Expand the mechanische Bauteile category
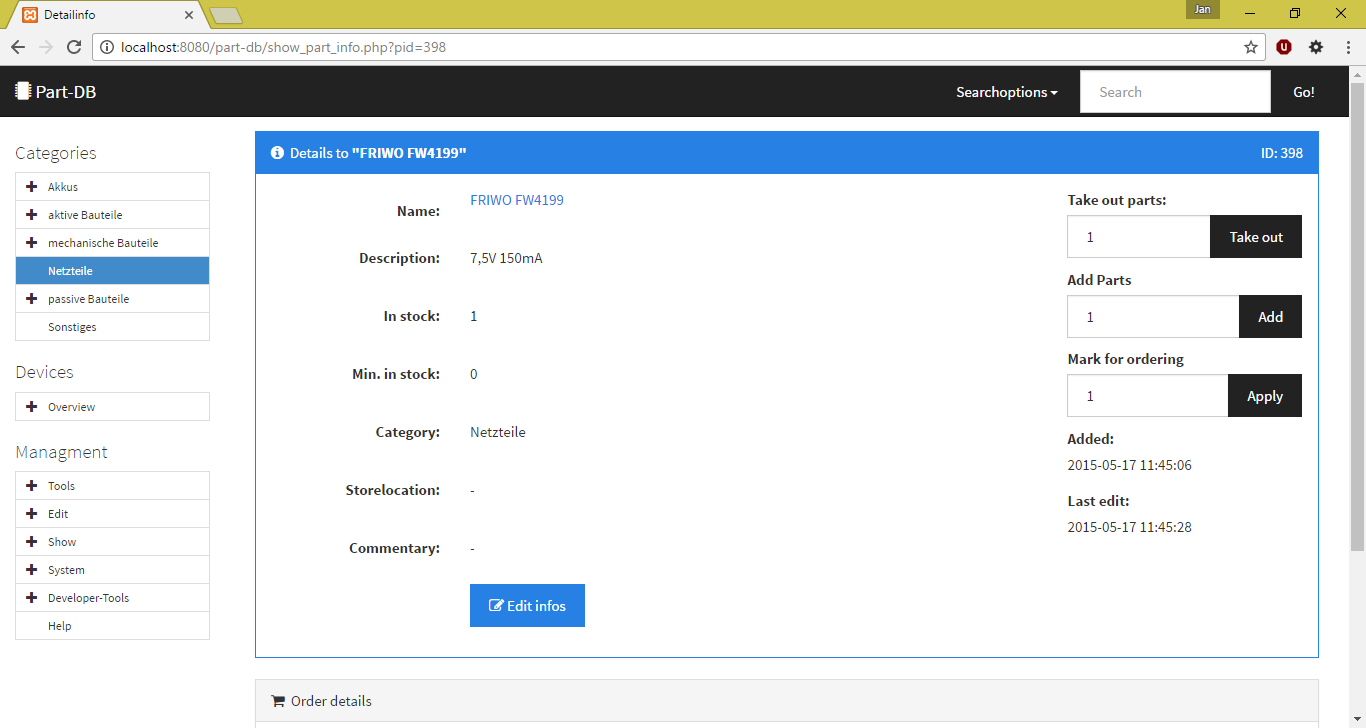This screenshot has width=1366, height=728. point(32,243)
